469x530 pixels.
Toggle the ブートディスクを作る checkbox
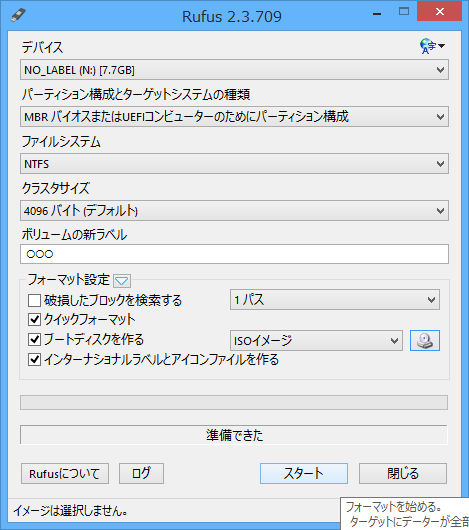pos(34,339)
